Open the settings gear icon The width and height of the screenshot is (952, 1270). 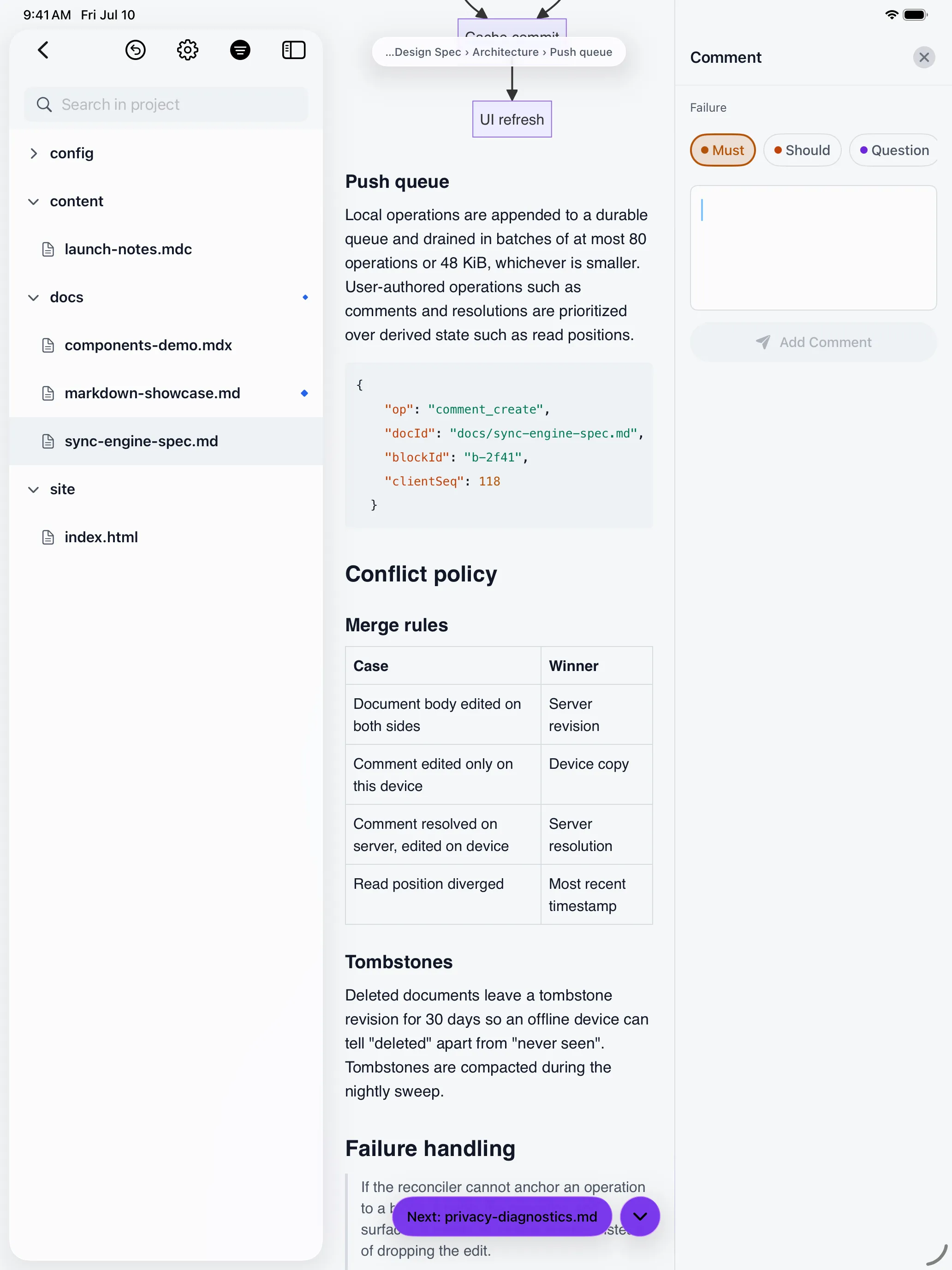coord(188,50)
